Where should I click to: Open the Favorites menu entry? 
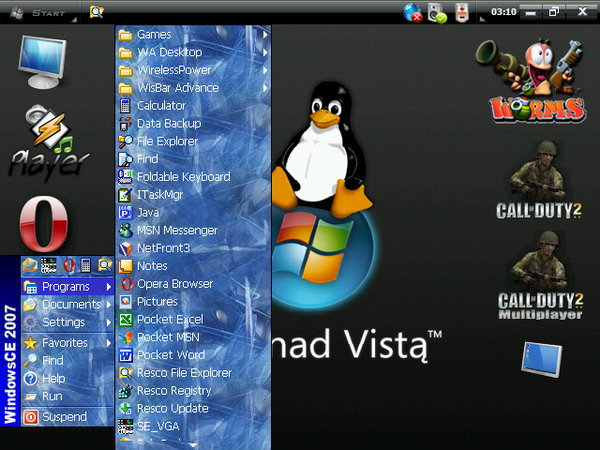tap(68, 342)
